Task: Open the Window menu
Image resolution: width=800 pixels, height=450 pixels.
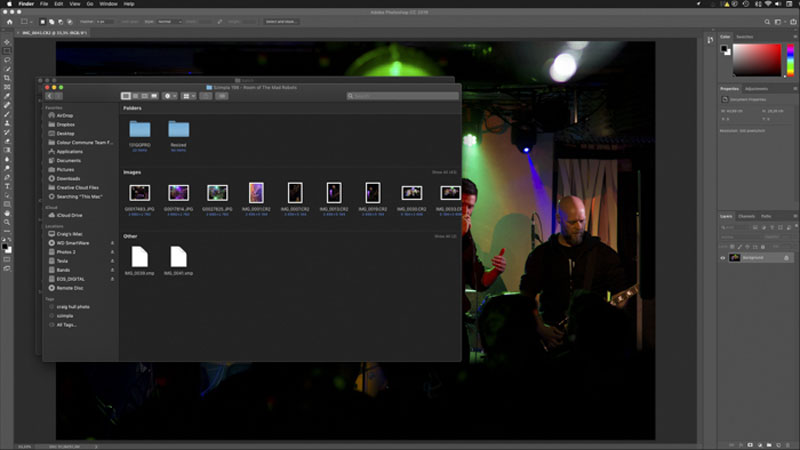Action: (x=108, y=4)
